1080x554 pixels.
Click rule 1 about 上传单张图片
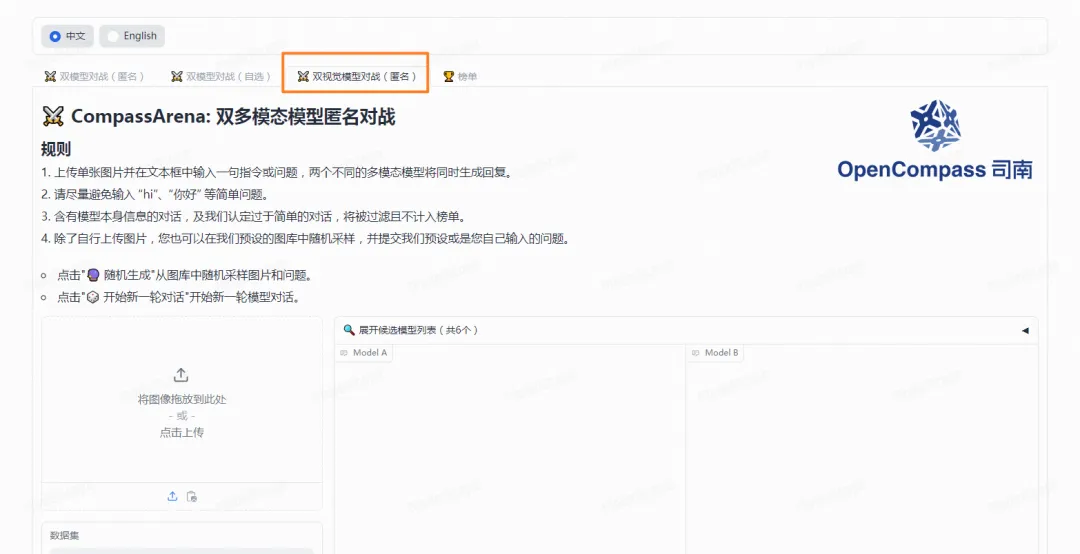[x=277, y=172]
